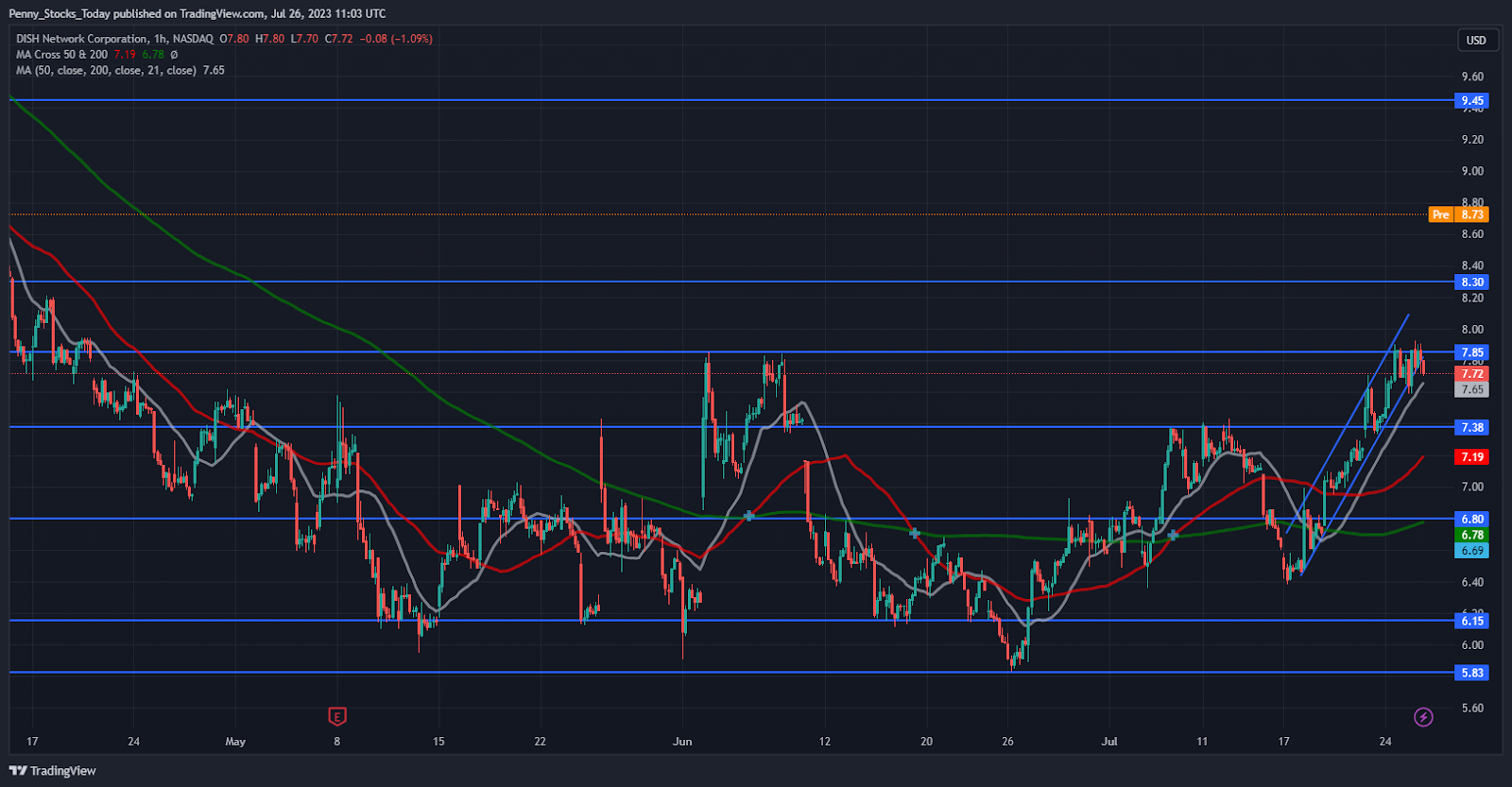Click the 22 date label on time axis
The height and width of the screenshot is (787, 1512).
click(x=540, y=742)
